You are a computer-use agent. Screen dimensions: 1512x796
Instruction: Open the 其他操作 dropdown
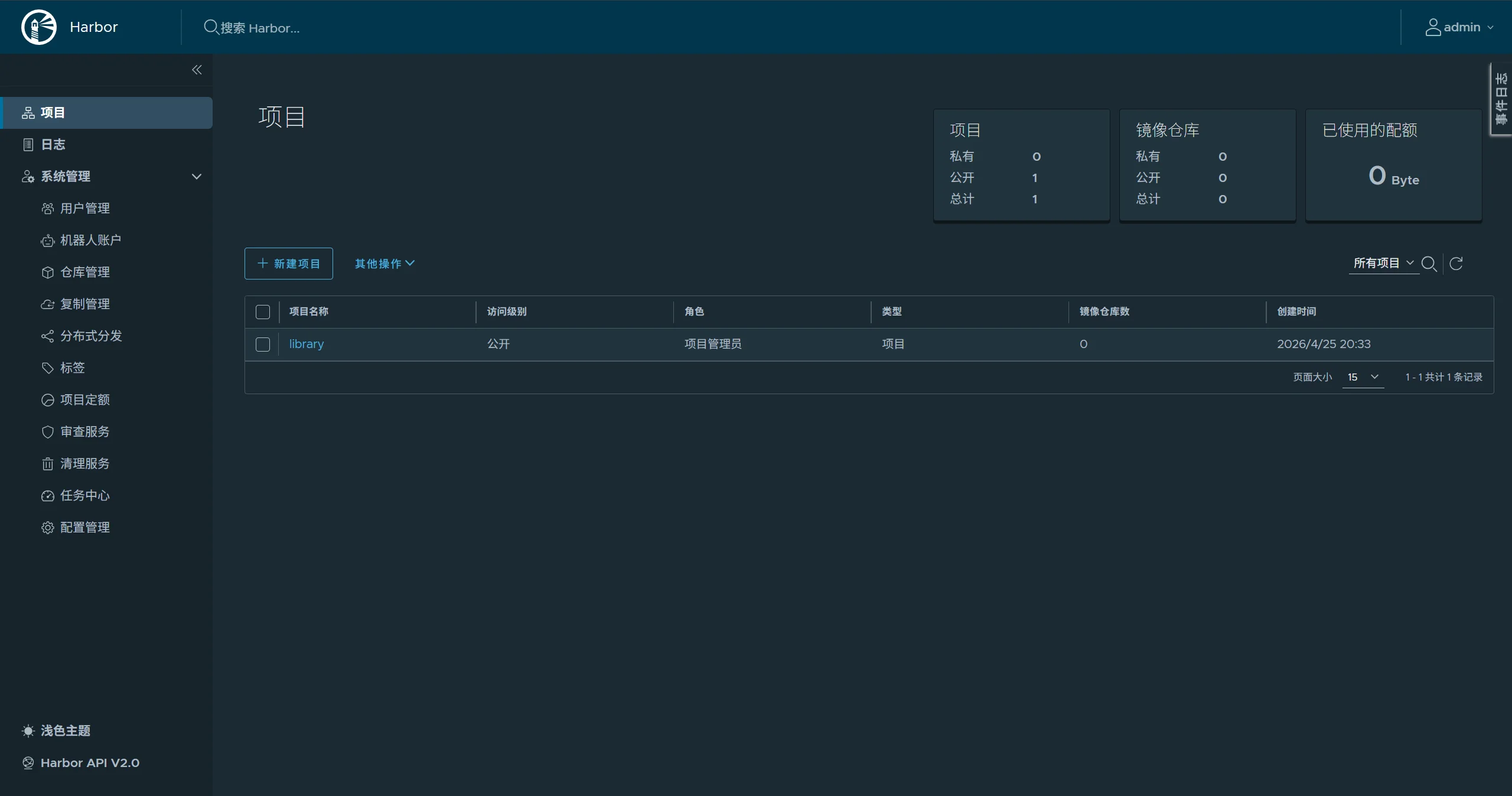click(384, 264)
